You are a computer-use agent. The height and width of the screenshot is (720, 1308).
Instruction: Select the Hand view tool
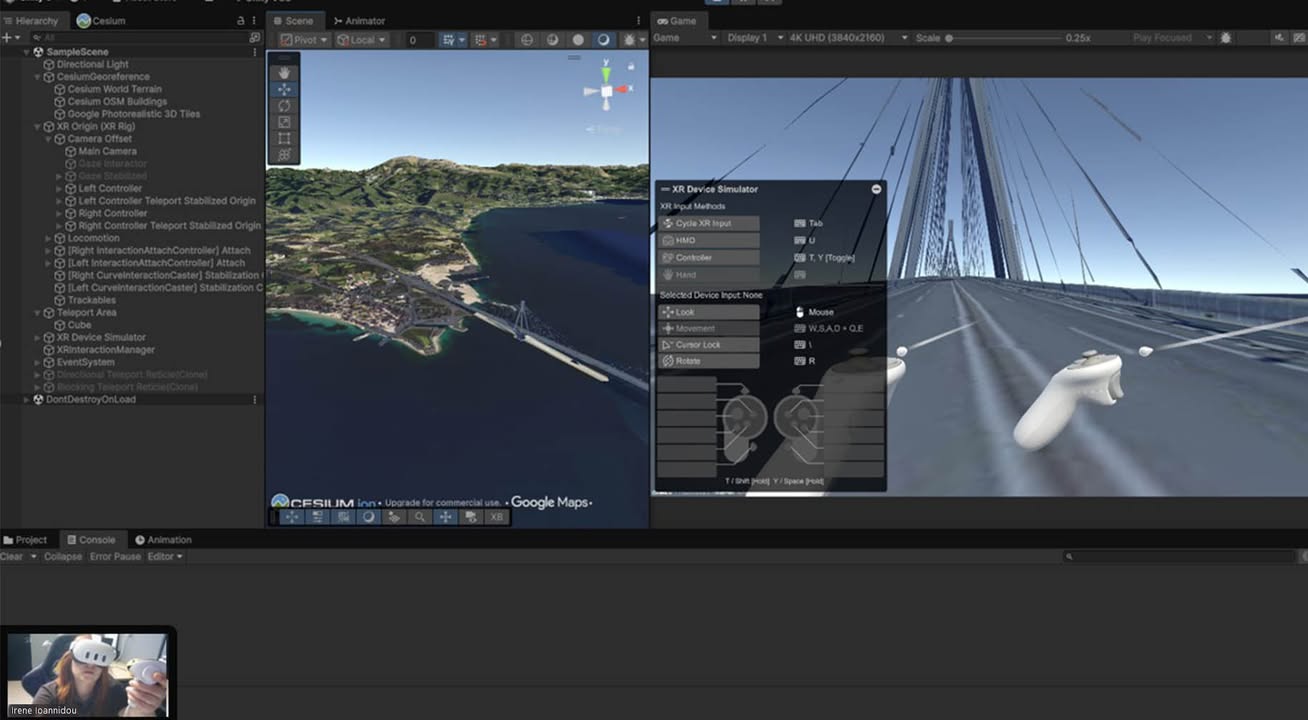click(284, 73)
